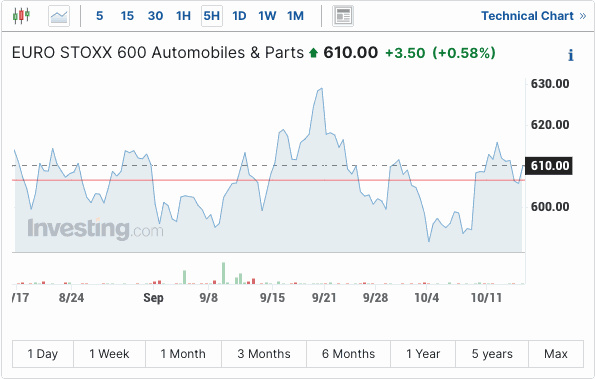Click the 620.00 axis label
The width and height of the screenshot is (595, 379).
pos(550,124)
